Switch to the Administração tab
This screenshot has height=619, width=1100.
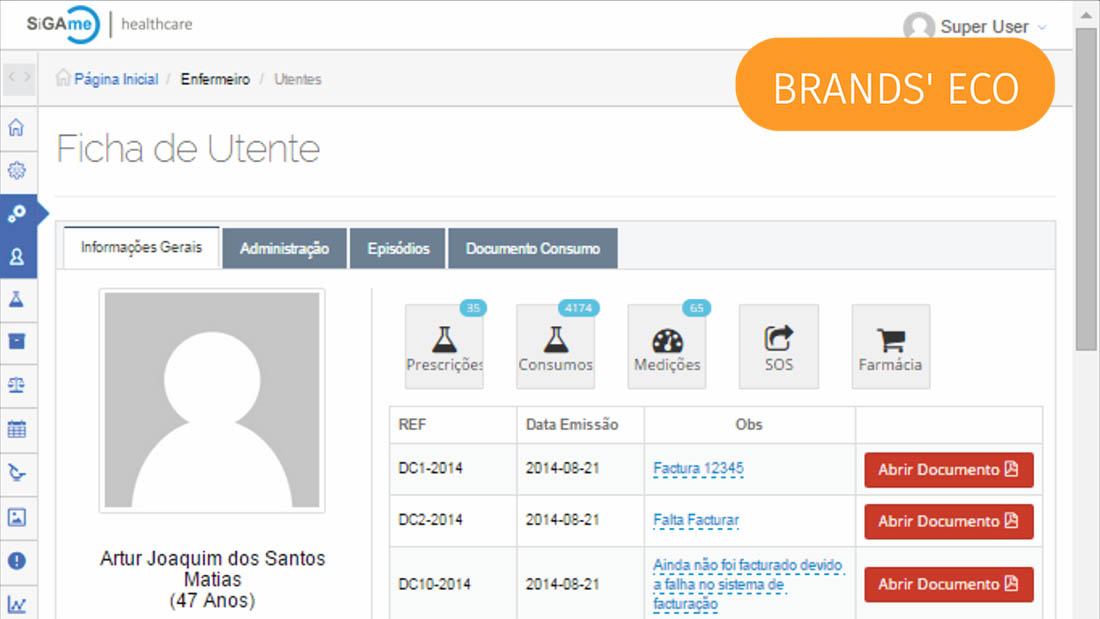click(284, 249)
